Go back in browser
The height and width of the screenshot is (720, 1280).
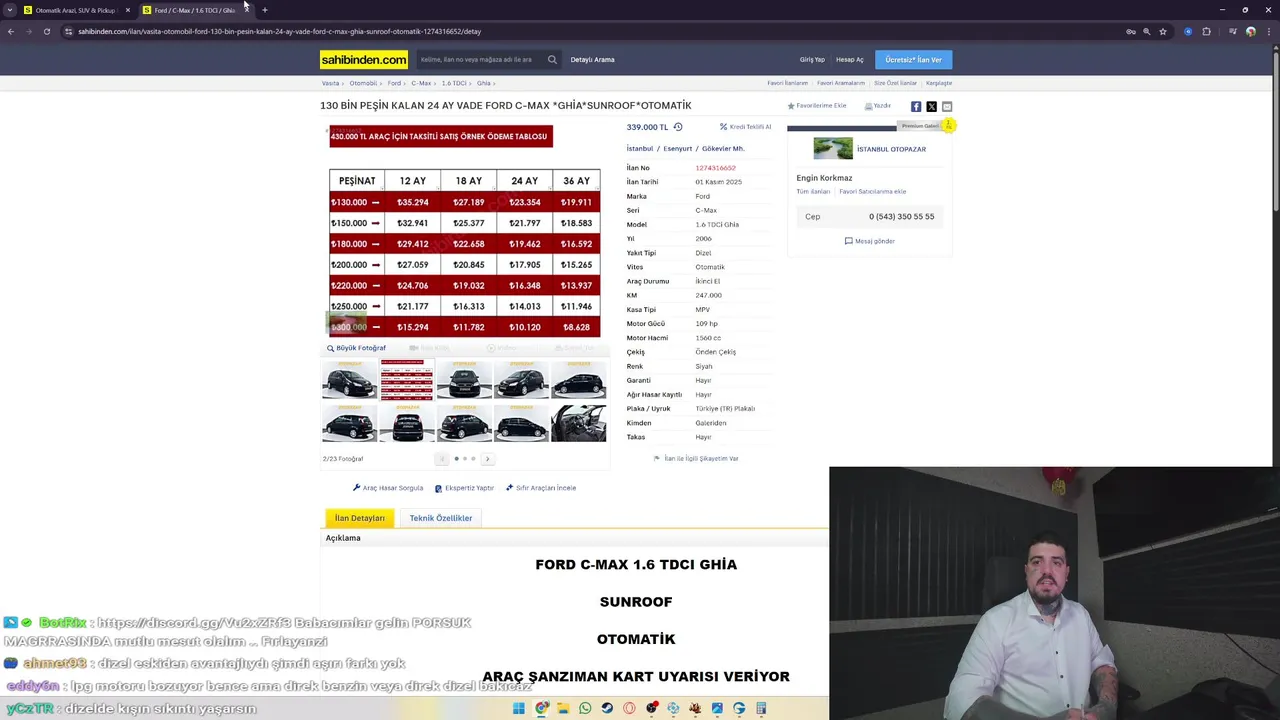(x=10, y=31)
